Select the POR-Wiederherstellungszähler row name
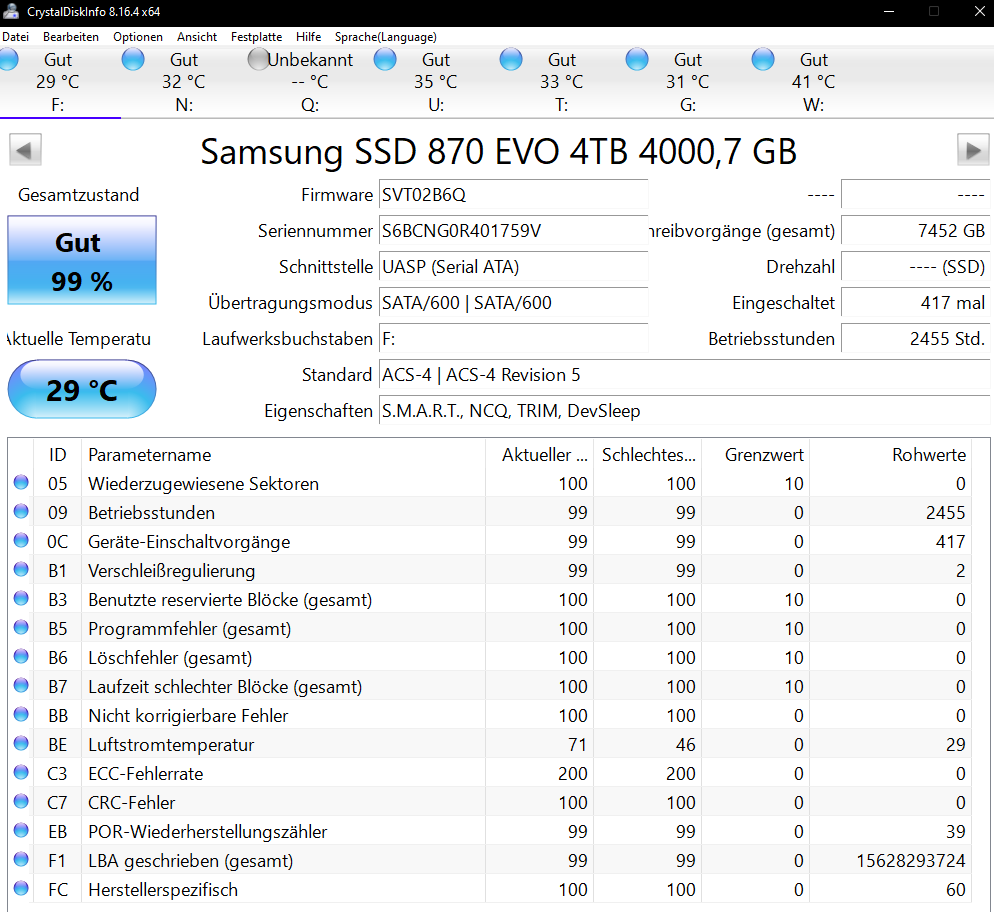This screenshot has width=994, height=912. pyautogui.click(x=208, y=832)
